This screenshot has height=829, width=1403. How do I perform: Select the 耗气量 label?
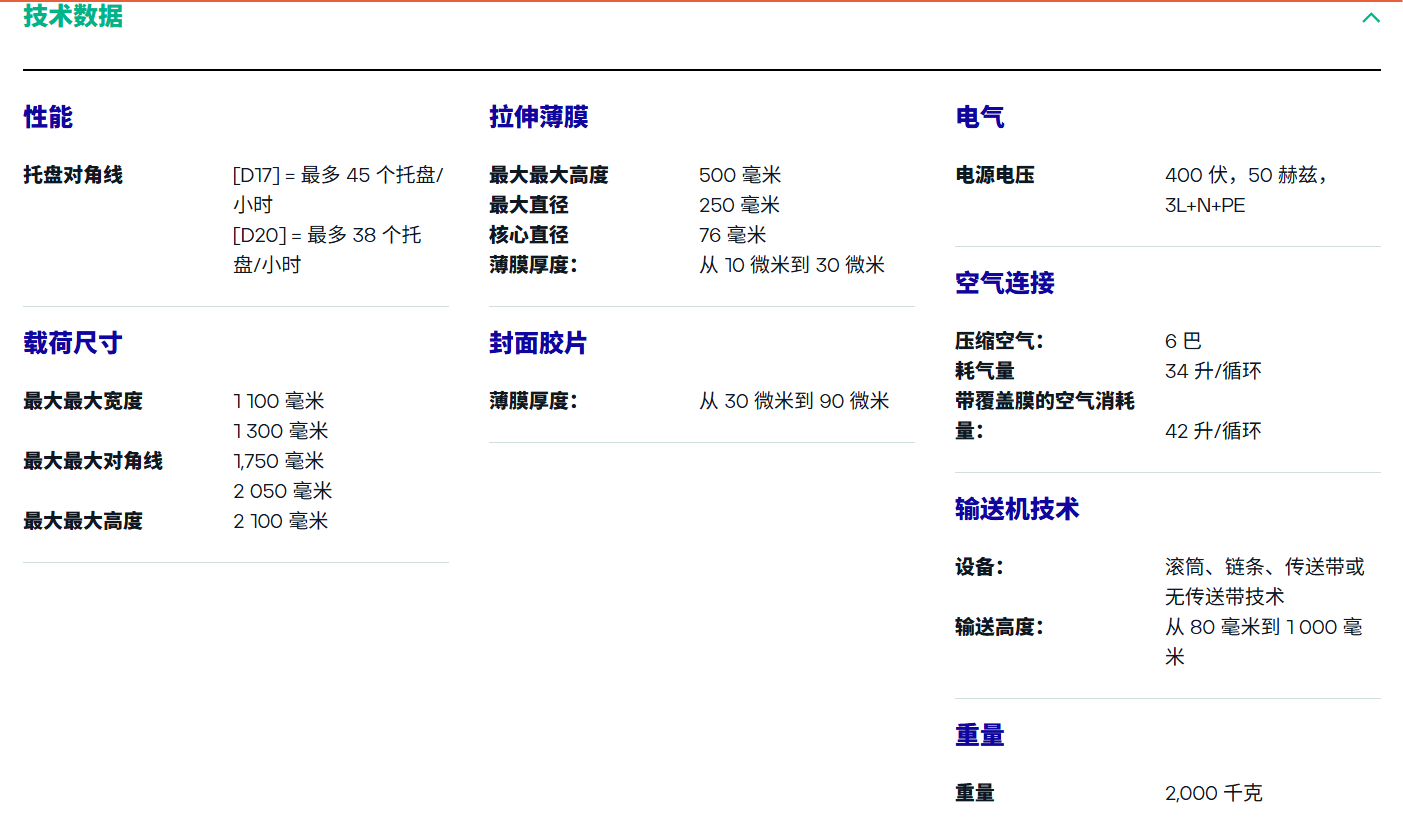[x=984, y=371]
